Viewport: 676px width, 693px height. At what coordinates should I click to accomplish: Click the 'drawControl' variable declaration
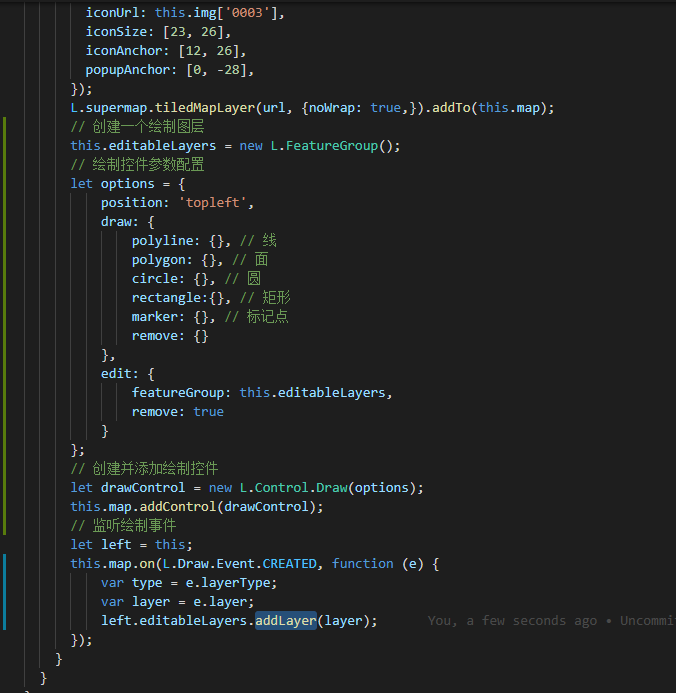143,487
